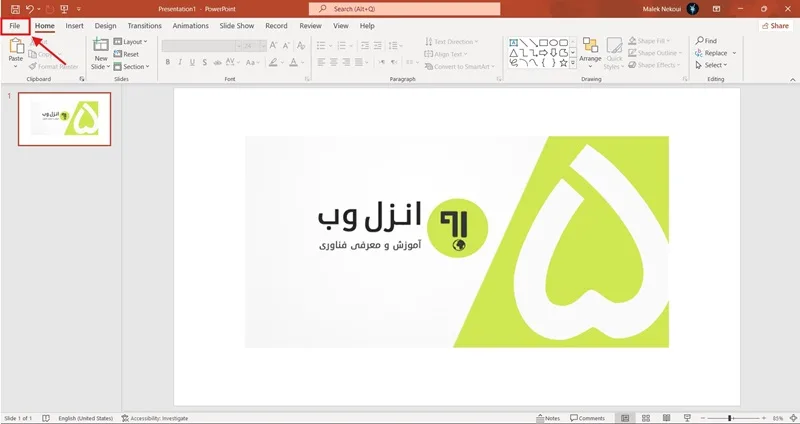Switch to the Animations tab
Viewport: 800px width, 424px height.
click(190, 26)
